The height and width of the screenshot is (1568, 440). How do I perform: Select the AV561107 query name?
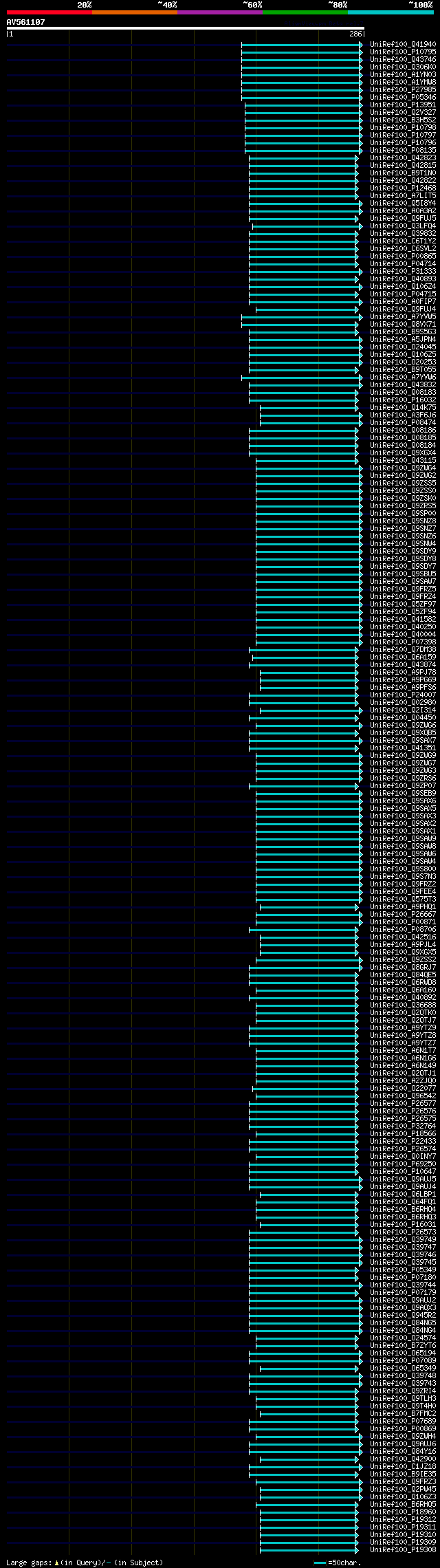26,22
